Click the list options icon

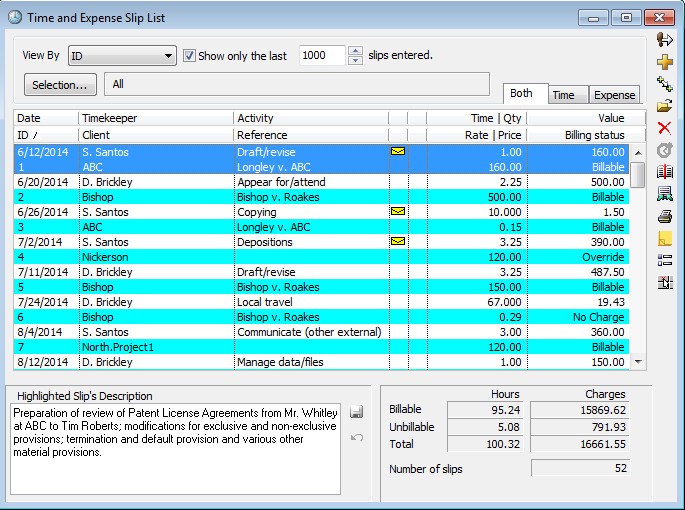664,261
